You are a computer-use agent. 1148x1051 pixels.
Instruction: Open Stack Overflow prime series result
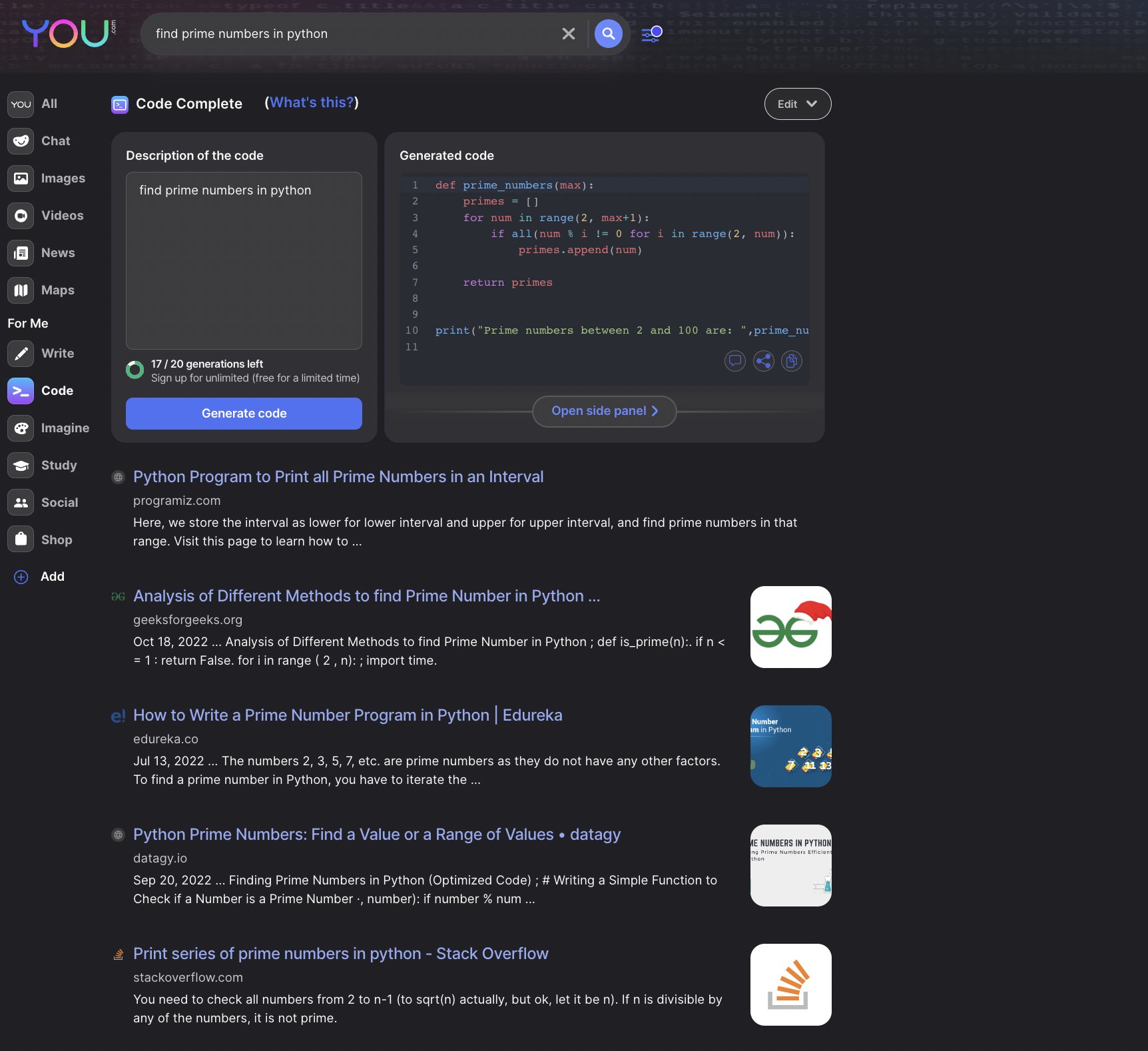pyautogui.click(x=341, y=954)
